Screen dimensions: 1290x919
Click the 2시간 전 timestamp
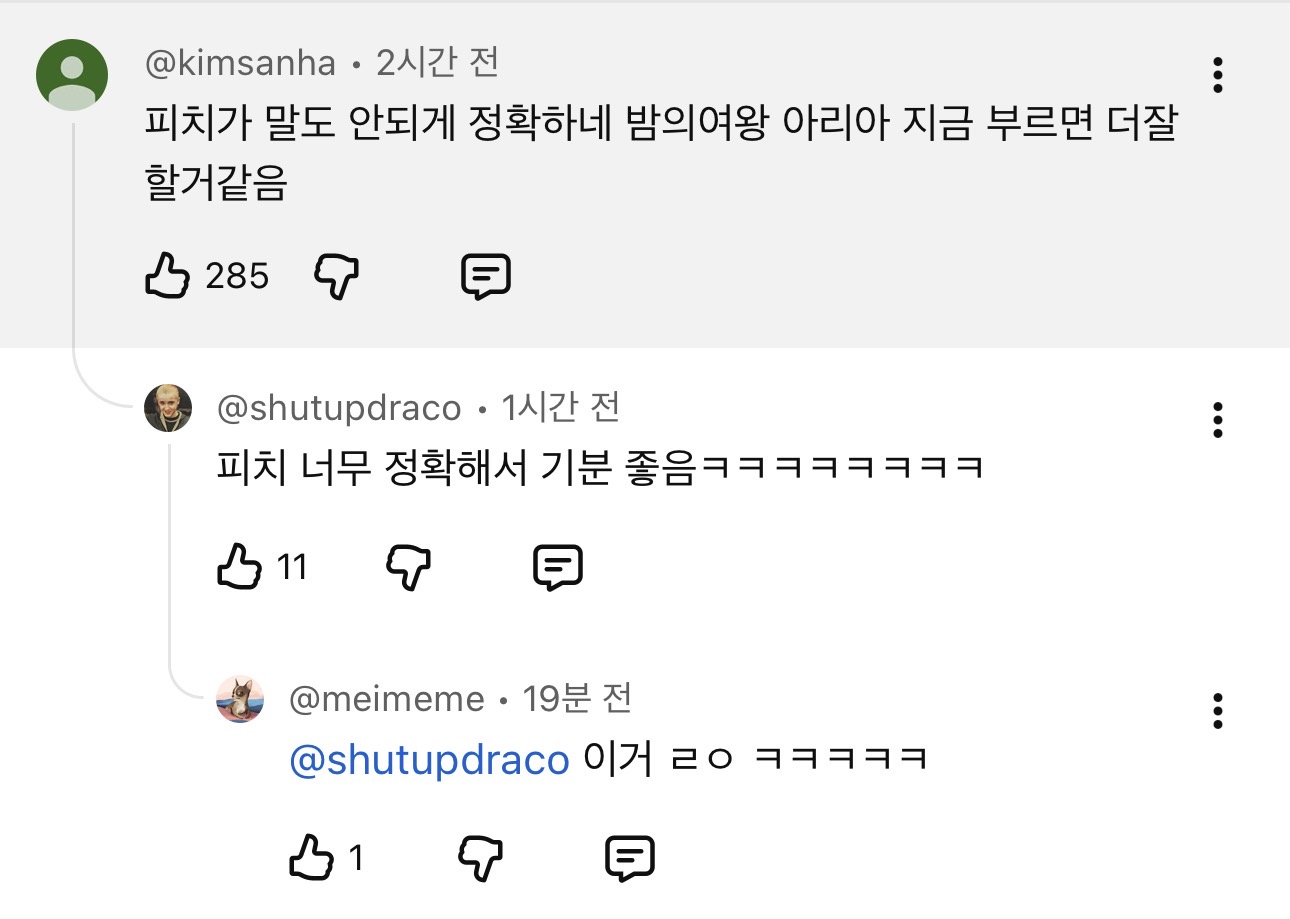click(x=437, y=64)
